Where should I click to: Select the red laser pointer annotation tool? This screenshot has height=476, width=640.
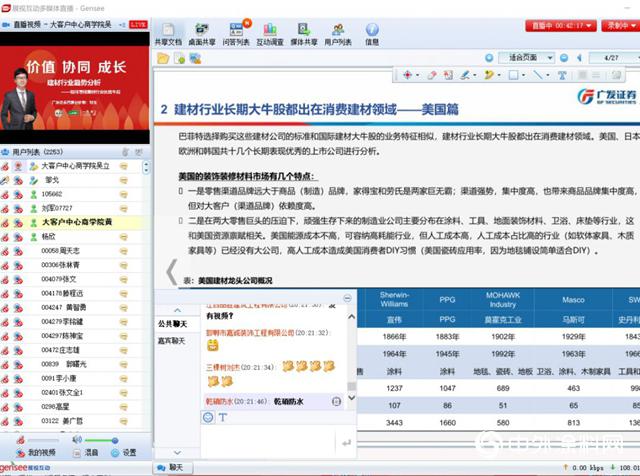click(407, 75)
